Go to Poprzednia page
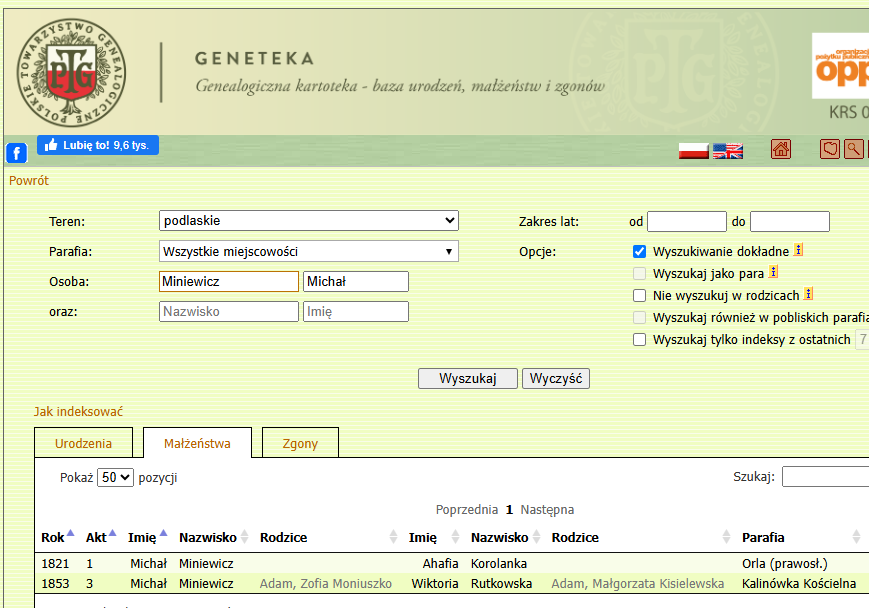Image resolution: width=869 pixels, height=608 pixels. [x=467, y=509]
